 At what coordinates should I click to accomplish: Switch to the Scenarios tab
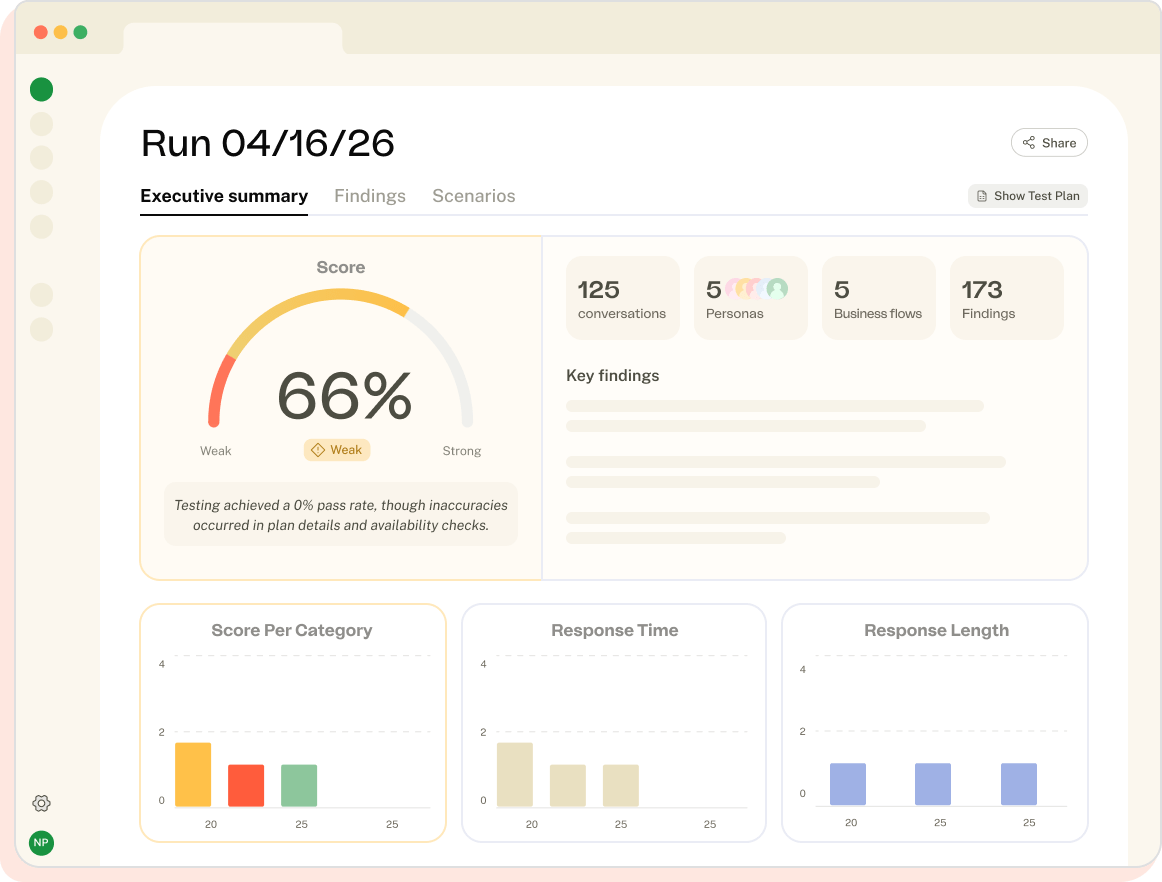tap(474, 196)
